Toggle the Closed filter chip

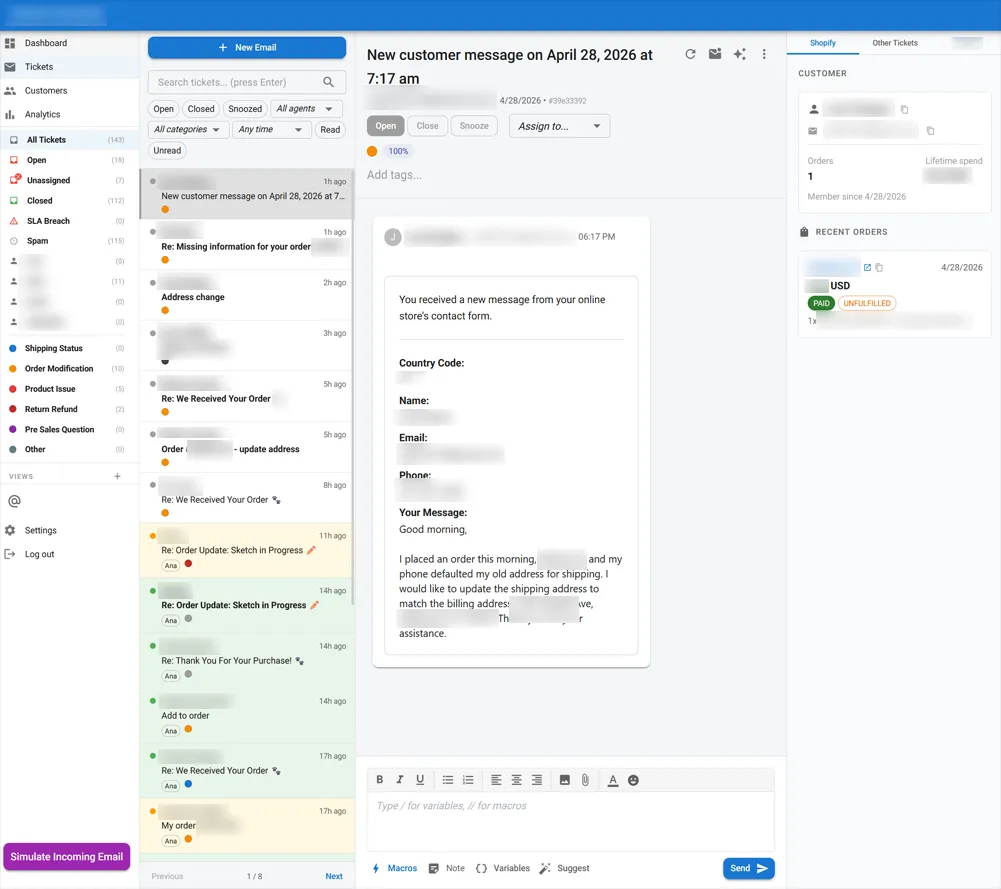click(x=201, y=109)
